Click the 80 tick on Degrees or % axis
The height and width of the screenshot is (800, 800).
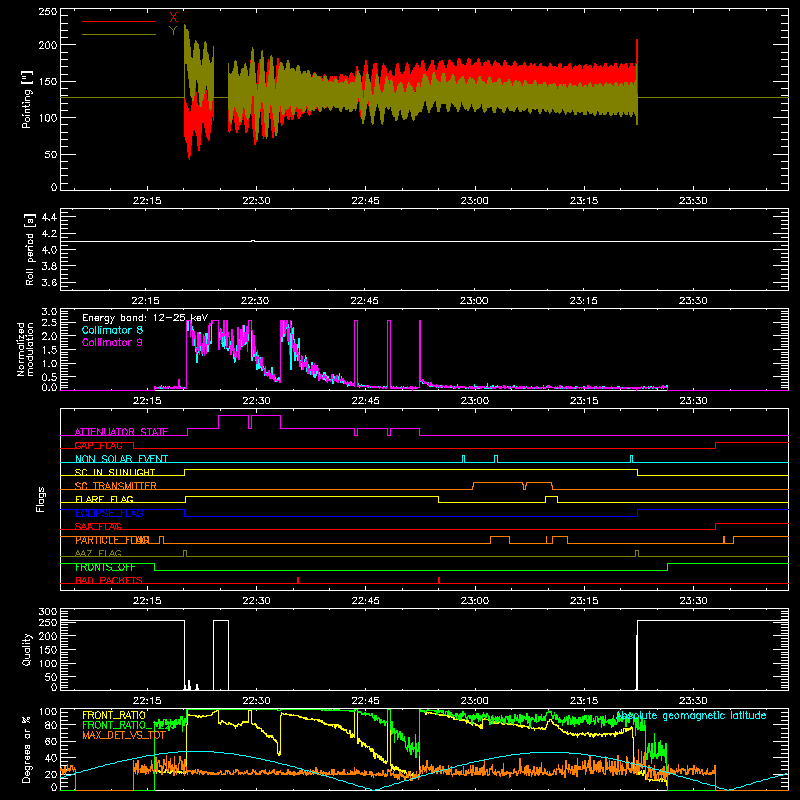coord(51,725)
